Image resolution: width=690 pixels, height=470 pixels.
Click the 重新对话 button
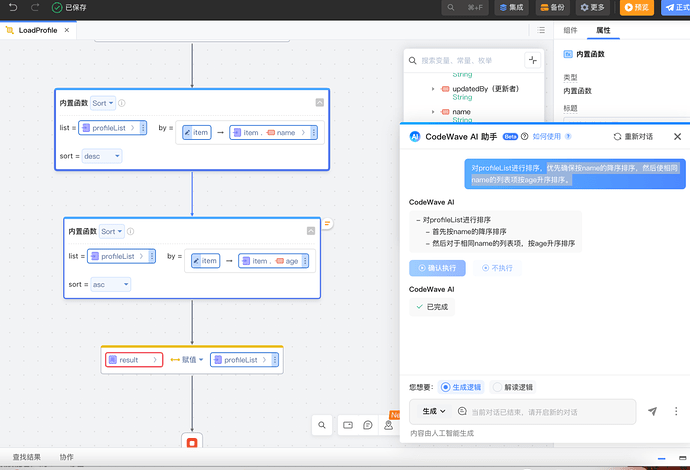tap(633, 136)
